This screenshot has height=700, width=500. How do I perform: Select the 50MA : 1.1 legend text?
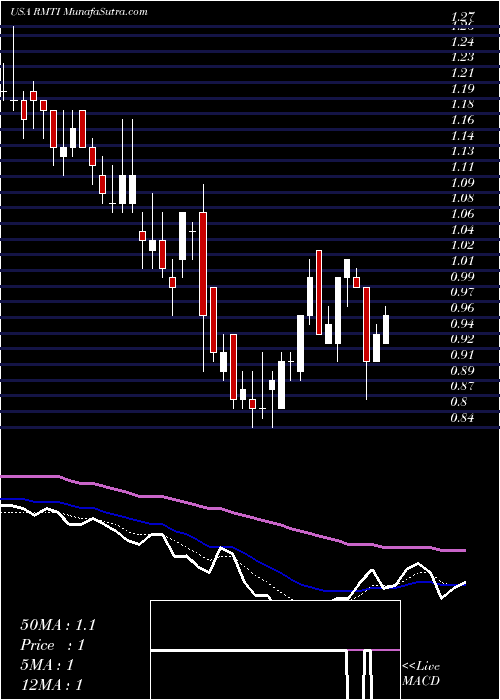click(58, 625)
